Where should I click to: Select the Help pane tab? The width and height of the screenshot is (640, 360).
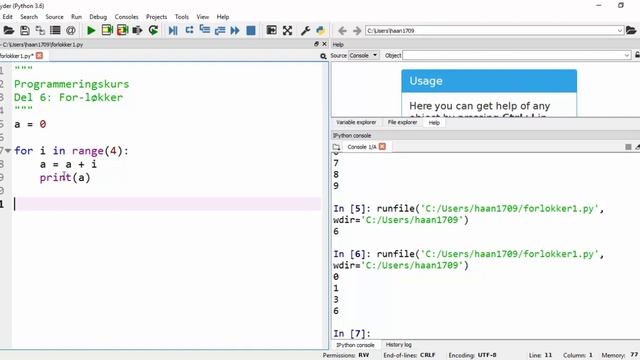[x=434, y=122]
